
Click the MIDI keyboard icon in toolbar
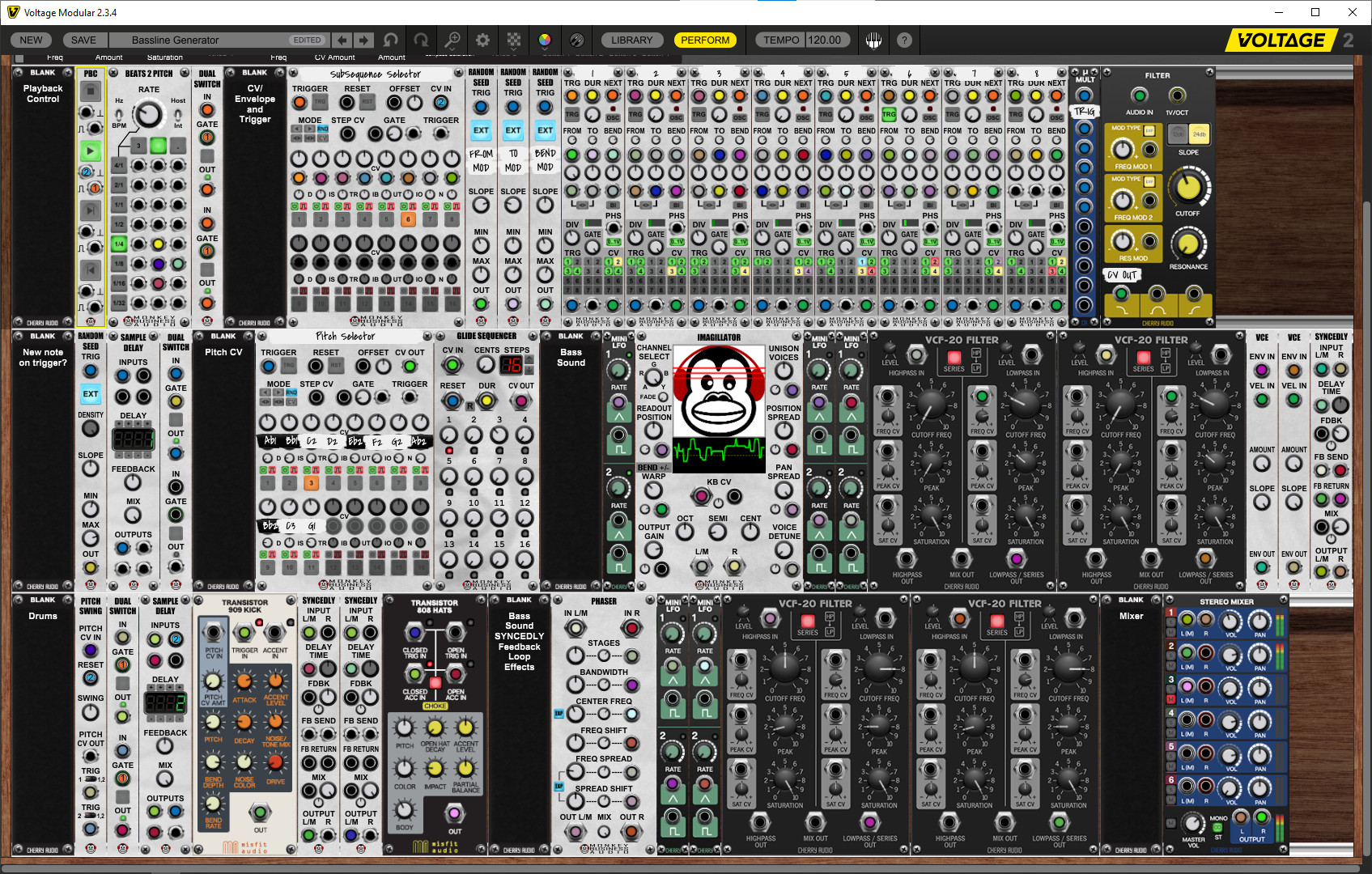click(873, 40)
